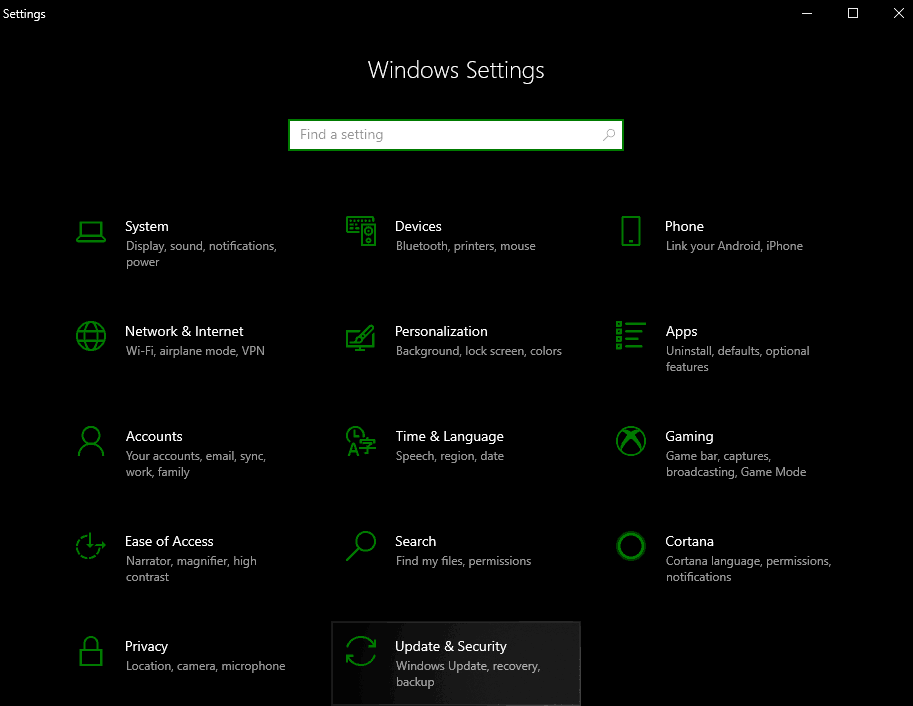Click "Display, sound, notifications, power" description

(x=201, y=254)
